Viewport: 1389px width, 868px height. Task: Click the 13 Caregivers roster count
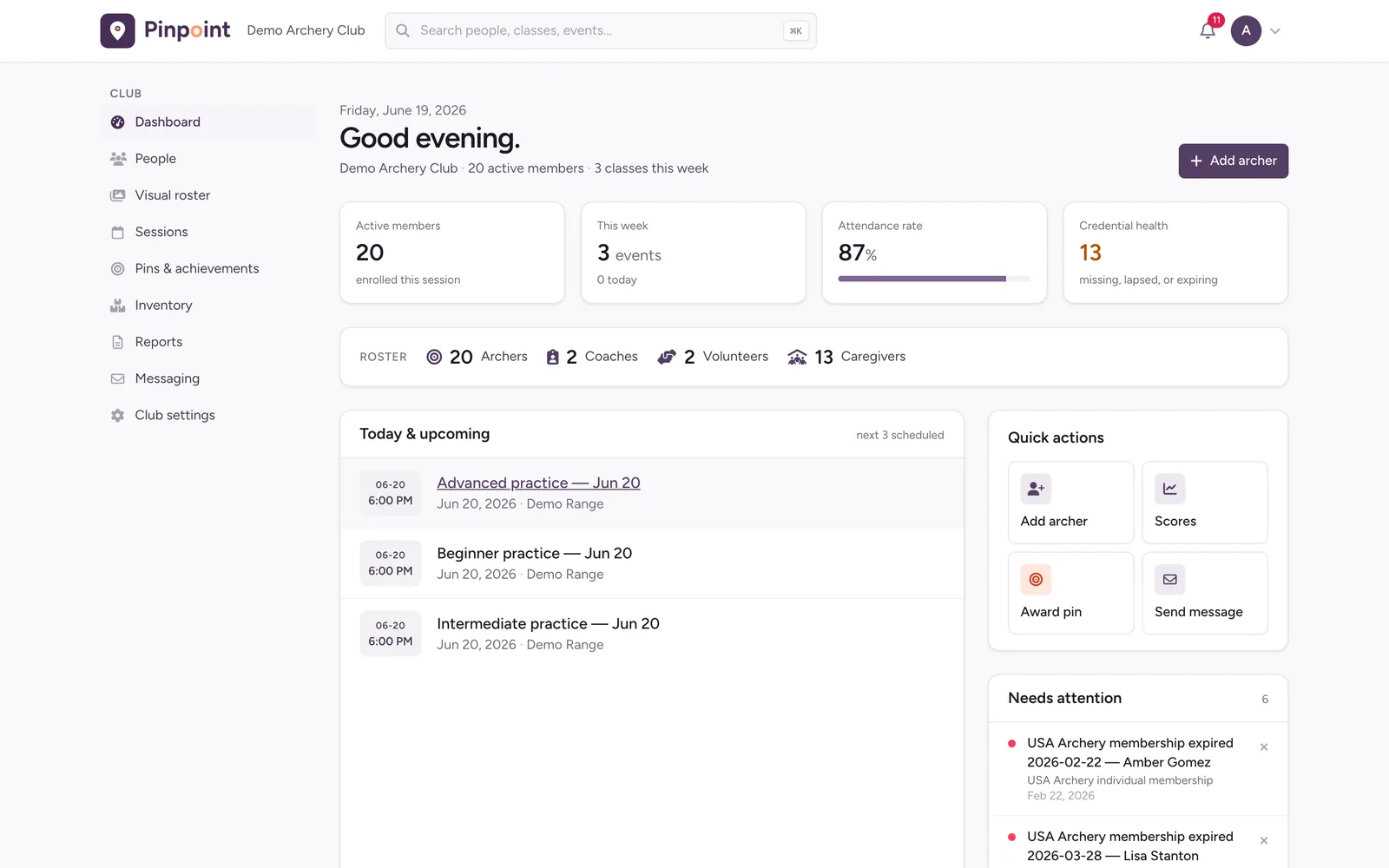[x=846, y=357]
